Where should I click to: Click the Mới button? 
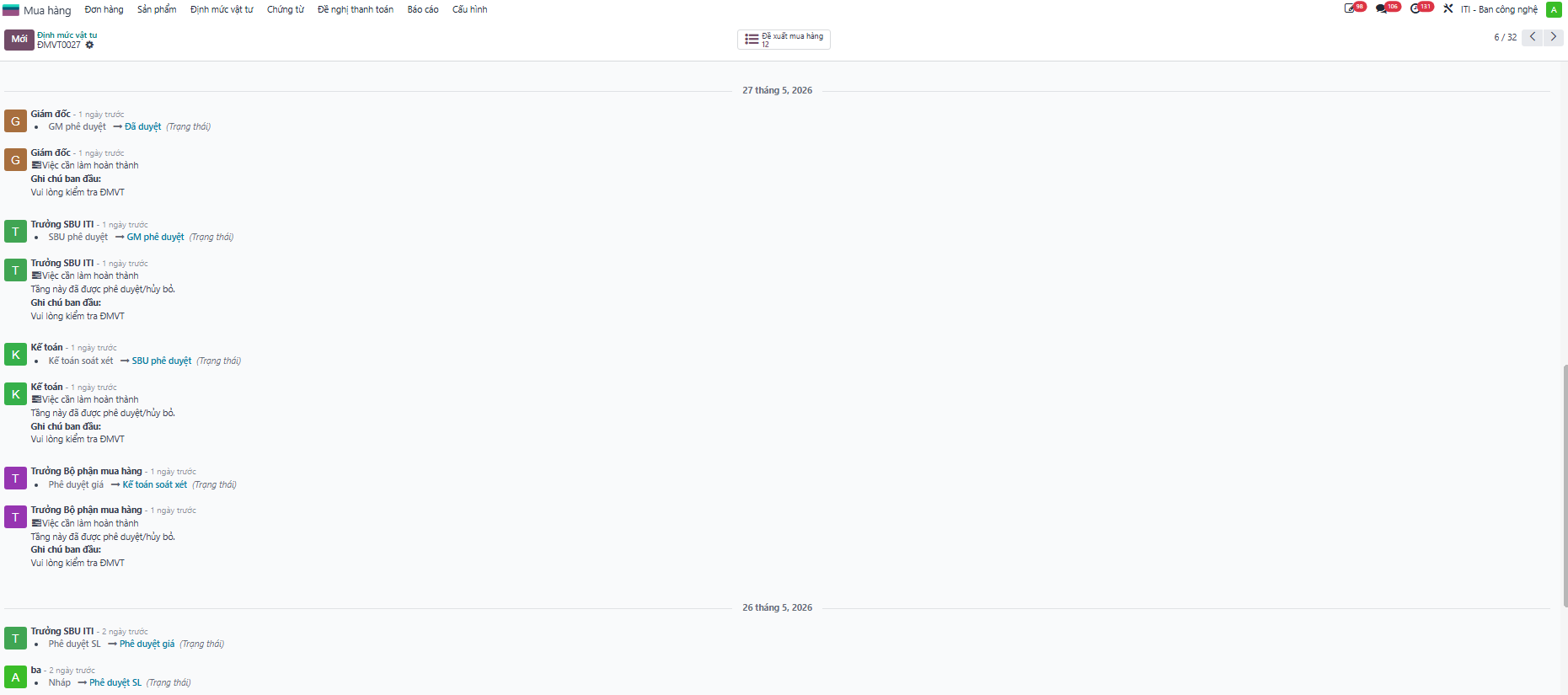coord(19,40)
